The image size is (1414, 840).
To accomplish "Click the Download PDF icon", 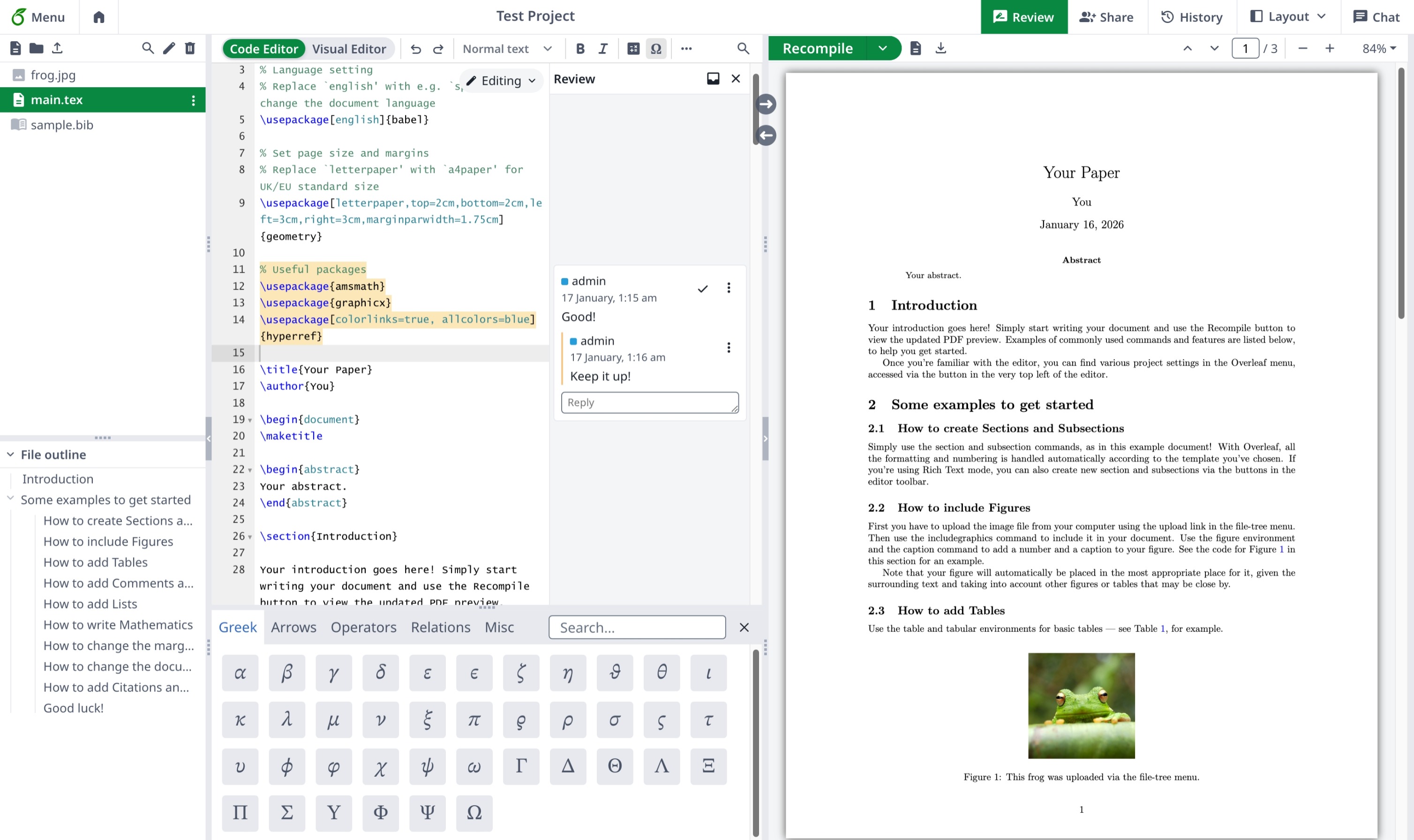I will tap(940, 48).
